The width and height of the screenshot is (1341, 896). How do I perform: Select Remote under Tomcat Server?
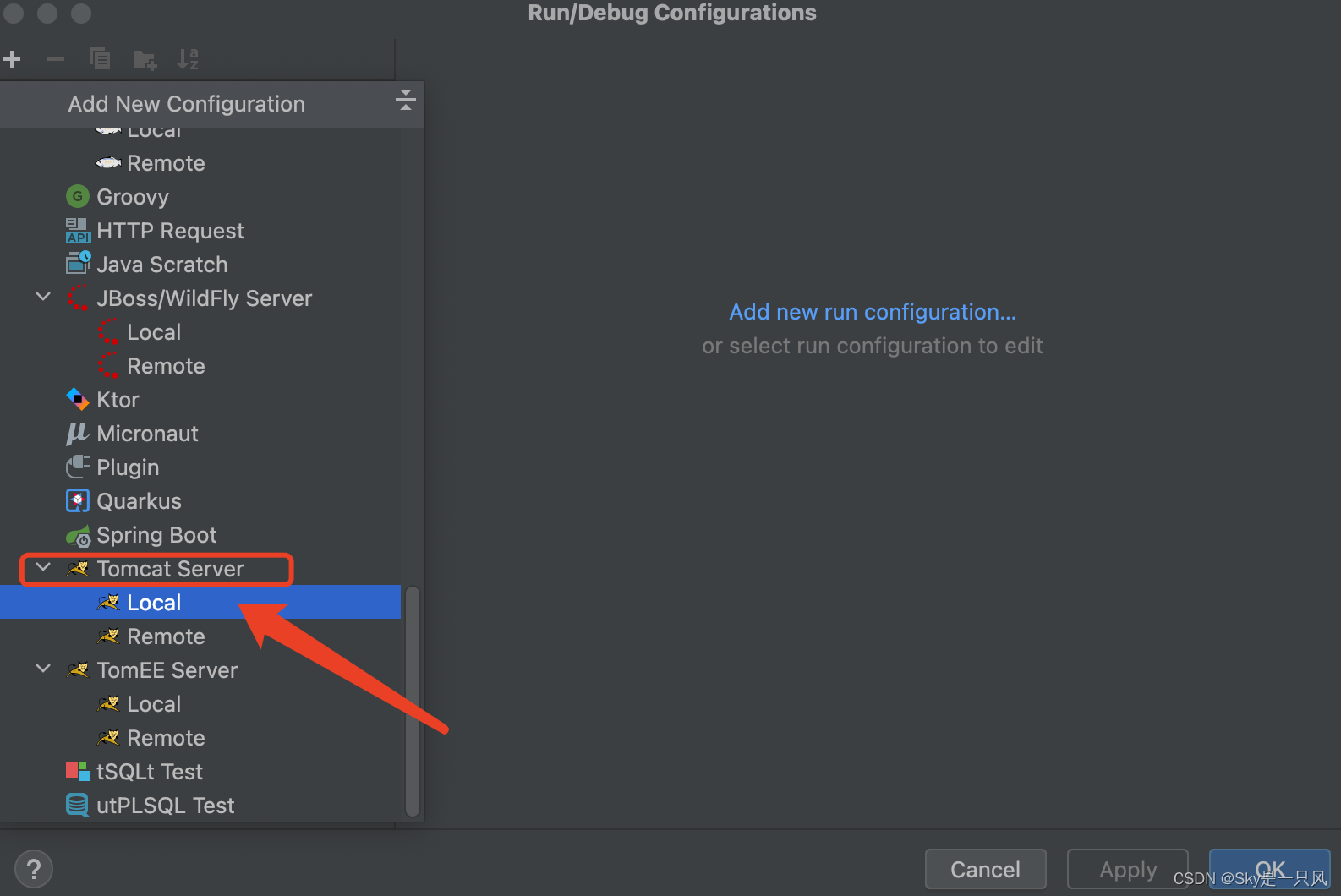tap(200, 636)
